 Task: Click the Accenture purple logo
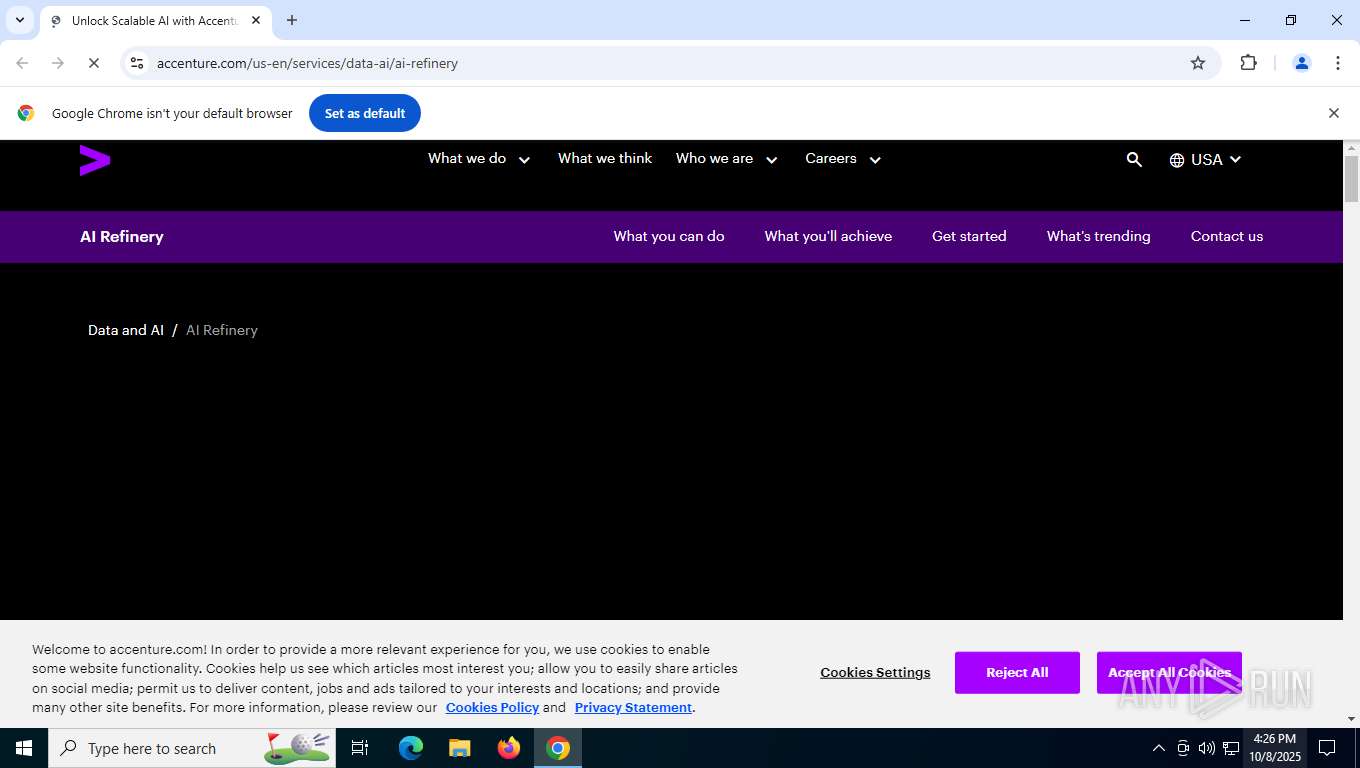[95, 160]
